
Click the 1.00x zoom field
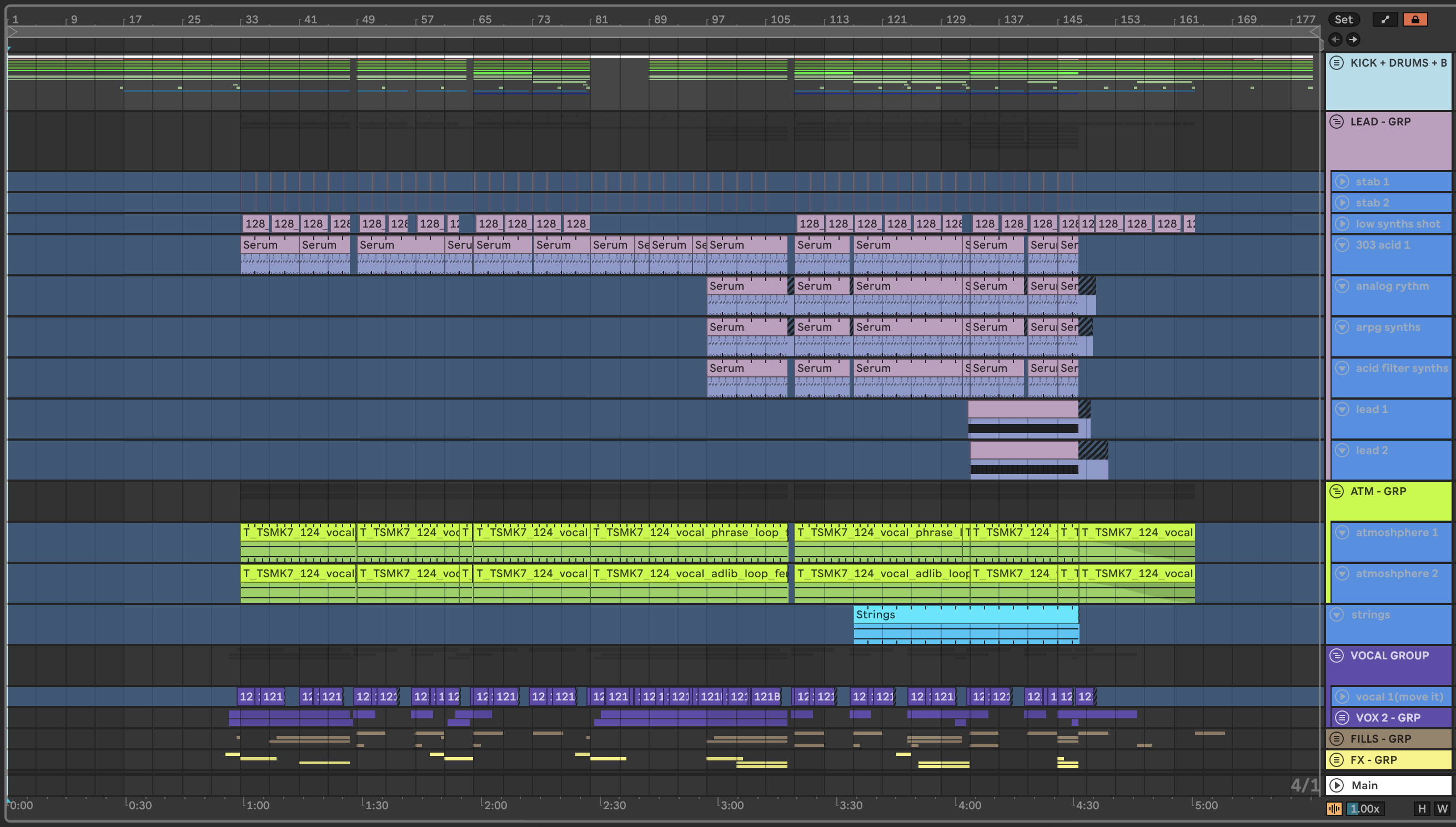(1365, 808)
